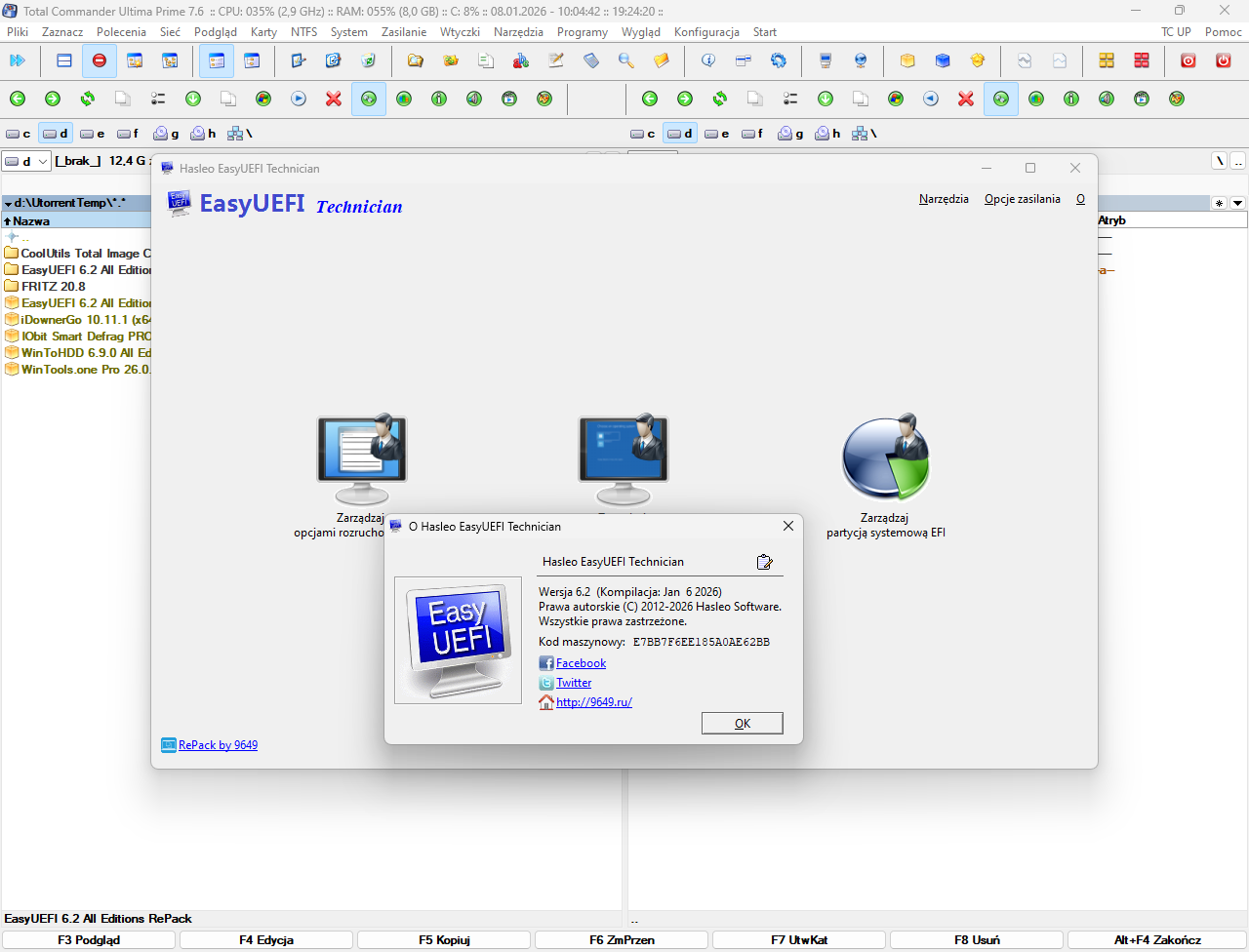Expand the d:\UtorrentTemp path history arrow
This screenshot has width=1249, height=952.
click(x=8, y=204)
